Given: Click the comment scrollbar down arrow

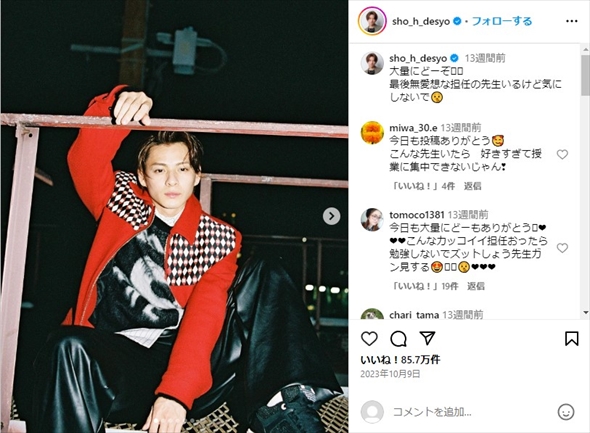Looking at the screenshot, I should [x=585, y=312].
